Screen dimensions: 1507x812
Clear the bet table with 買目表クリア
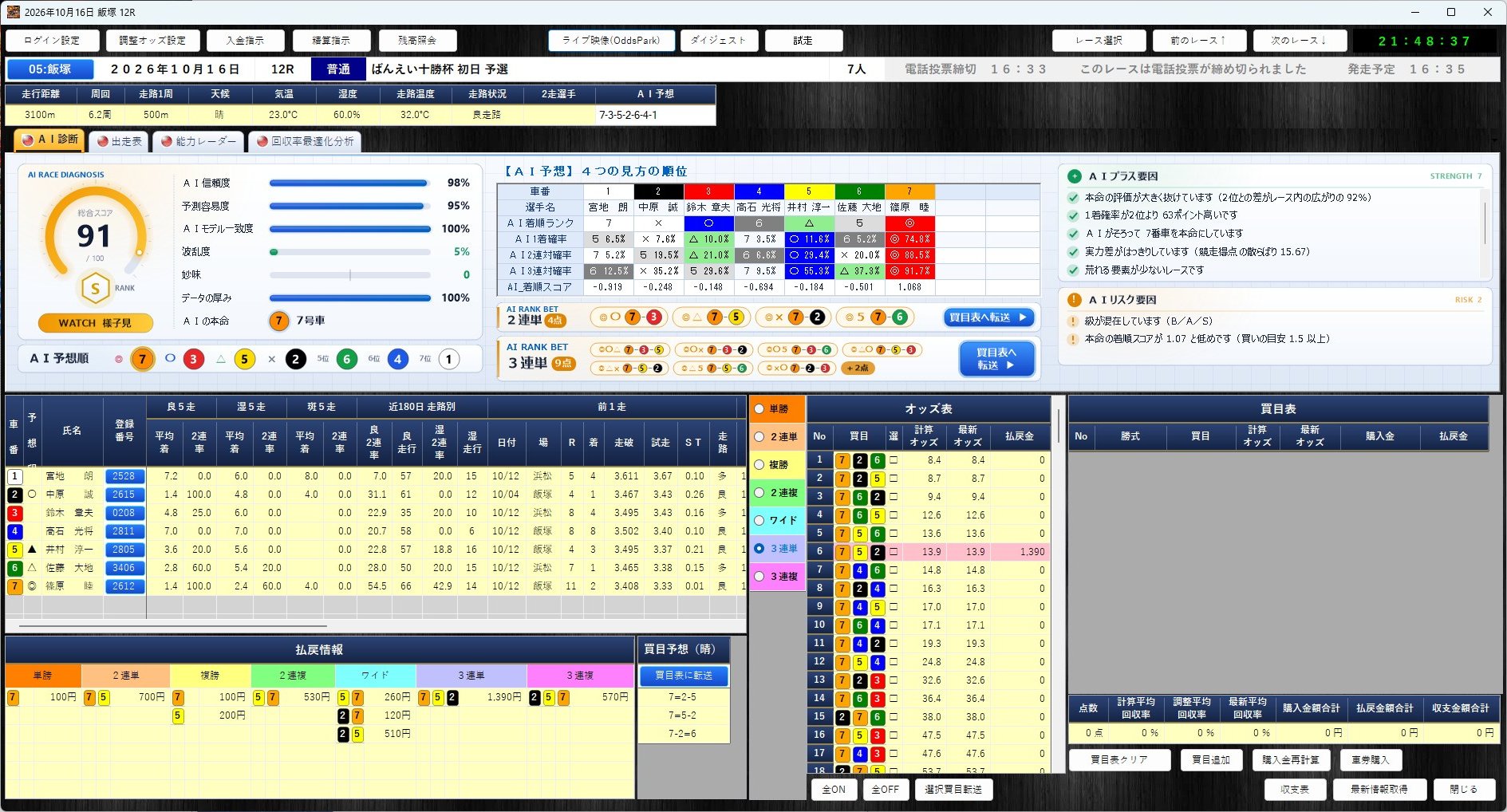point(1119,760)
